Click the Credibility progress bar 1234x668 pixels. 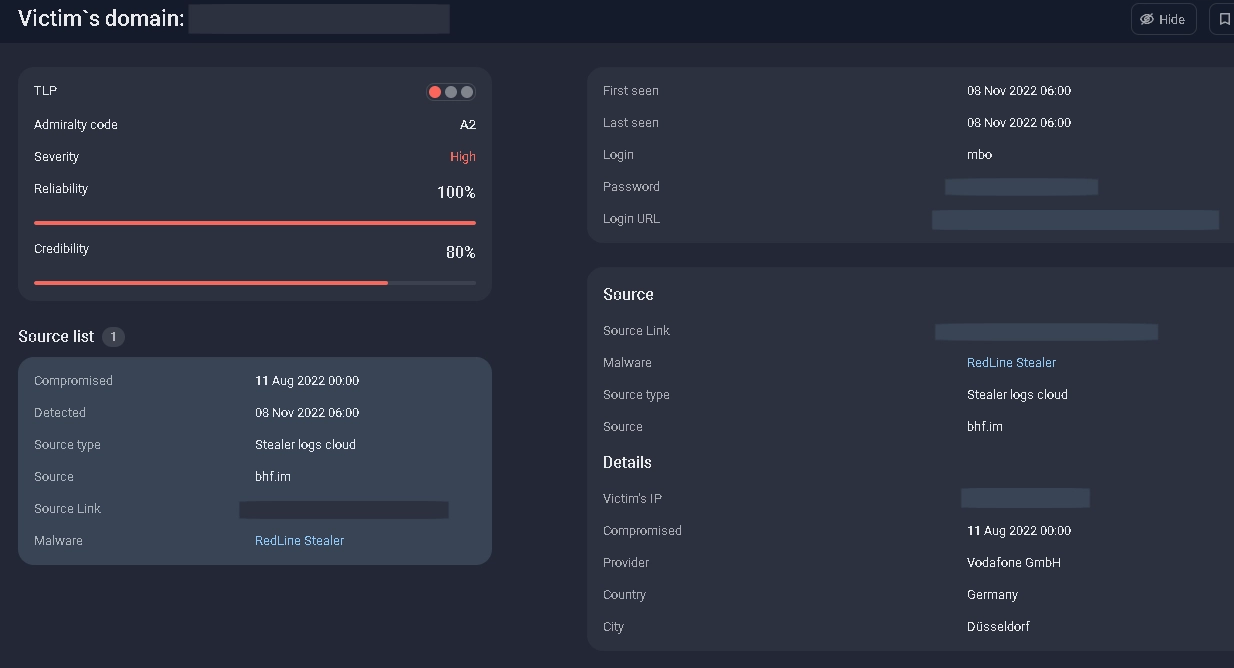[x=255, y=283]
